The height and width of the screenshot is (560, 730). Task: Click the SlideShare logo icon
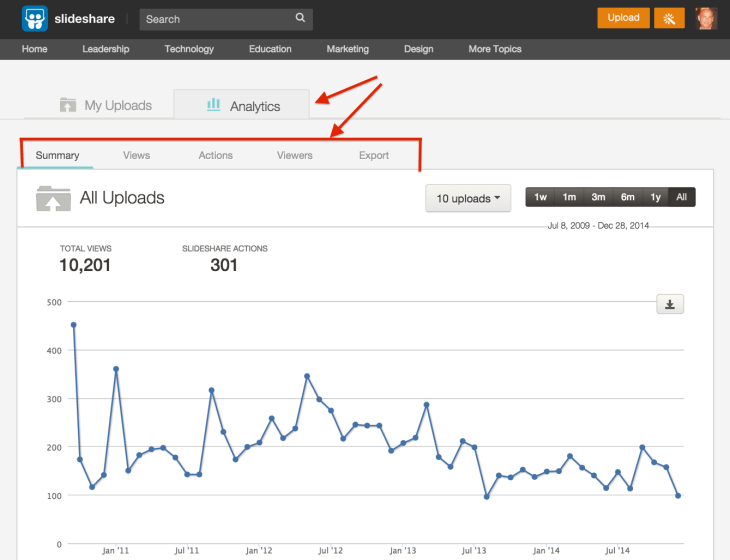click(x=35, y=18)
